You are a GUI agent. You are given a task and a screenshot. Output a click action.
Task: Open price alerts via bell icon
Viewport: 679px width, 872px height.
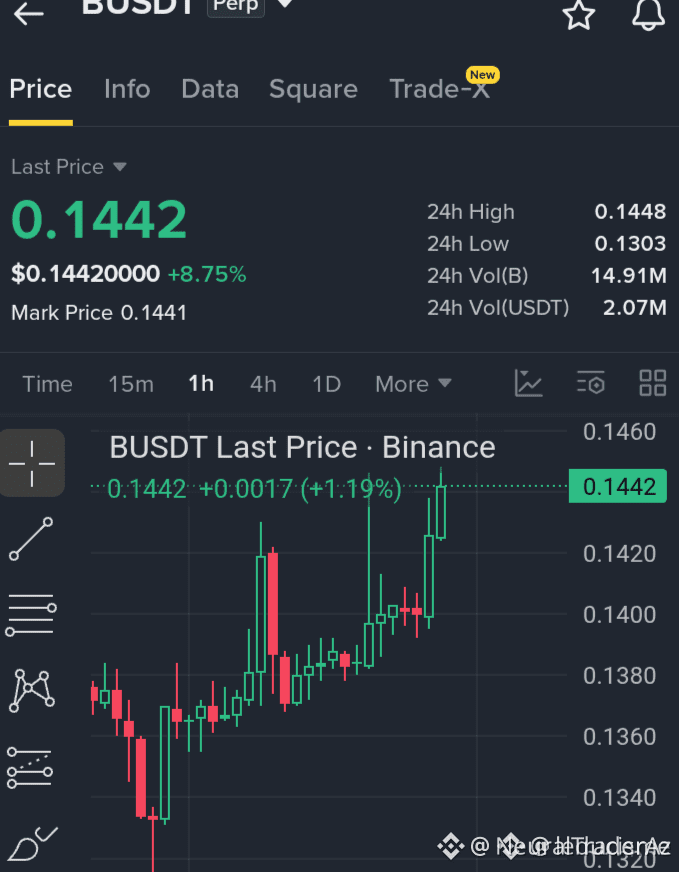click(x=648, y=13)
